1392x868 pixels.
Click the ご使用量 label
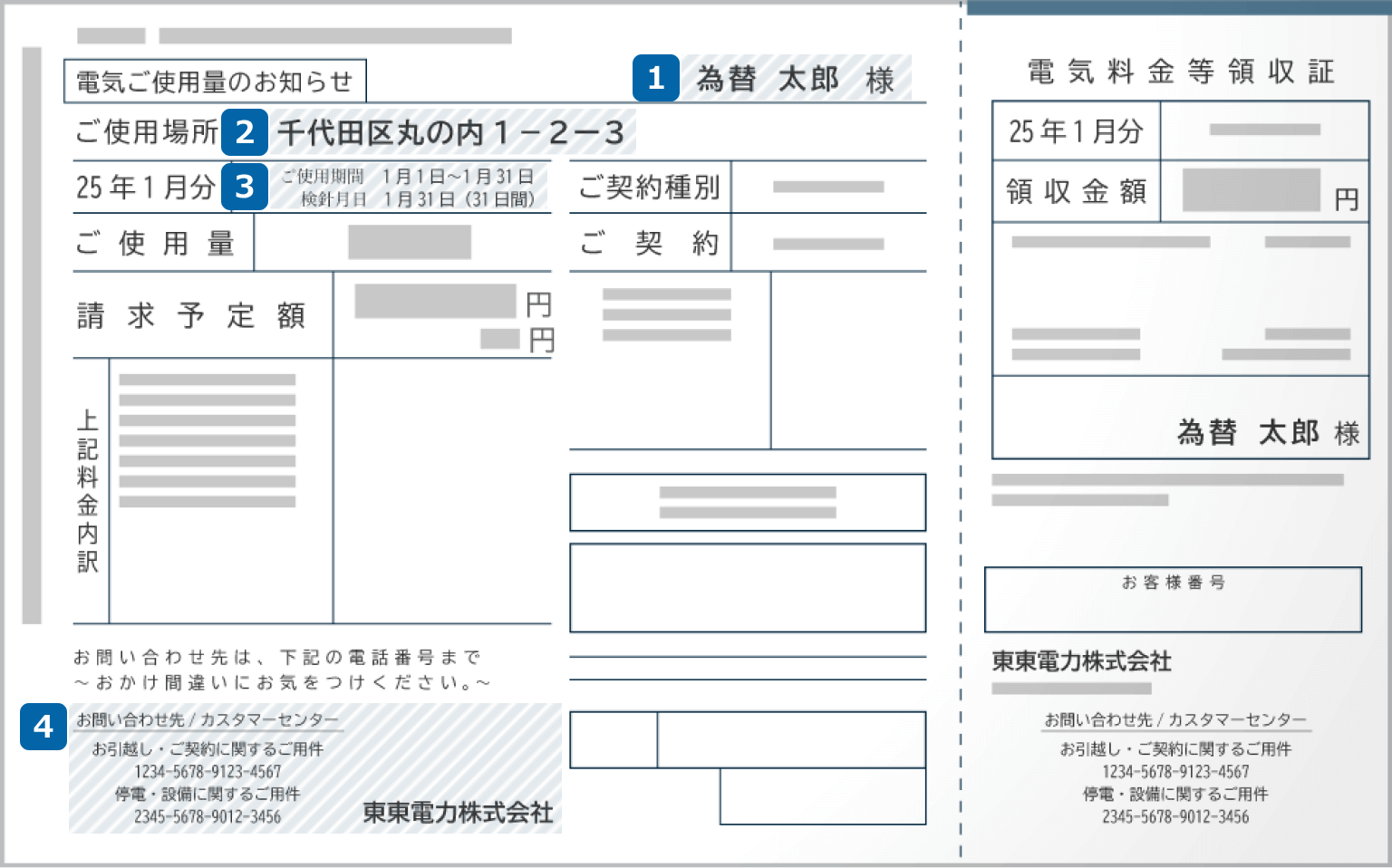156,244
